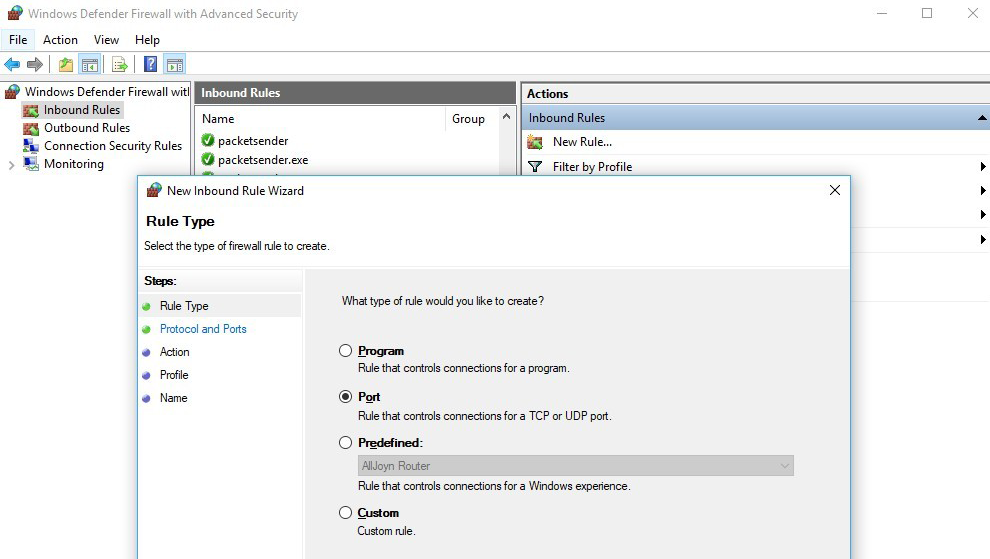The width and height of the screenshot is (990, 559).
Task: Select Outbound Rules in the tree
Action: 87,128
